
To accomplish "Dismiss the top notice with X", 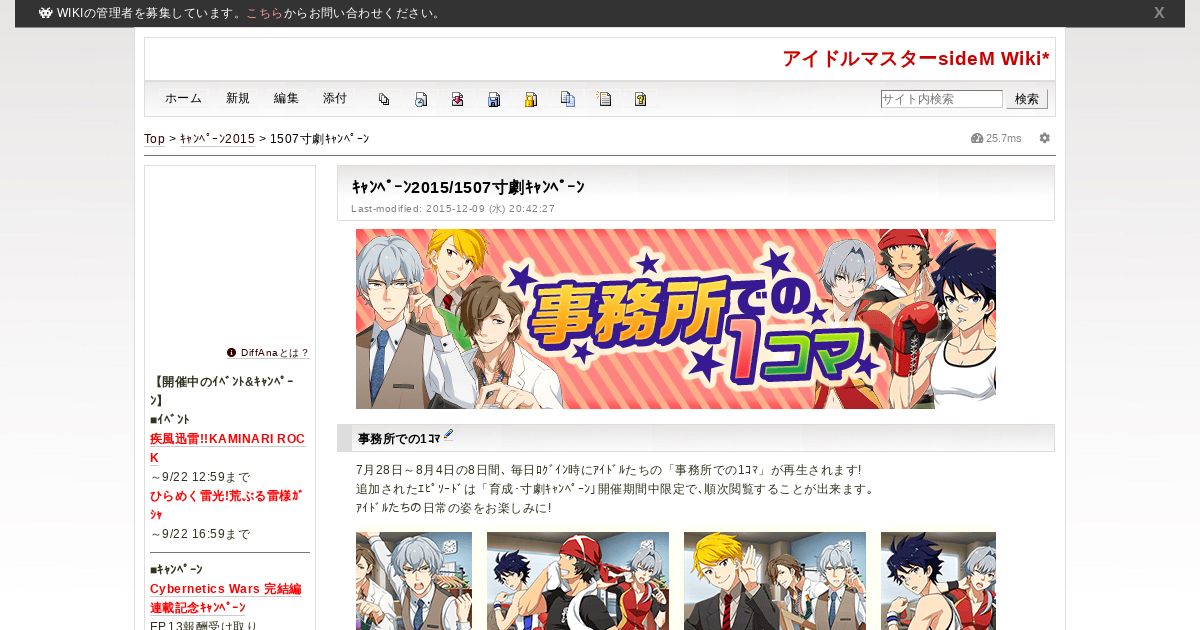I will click(1159, 13).
